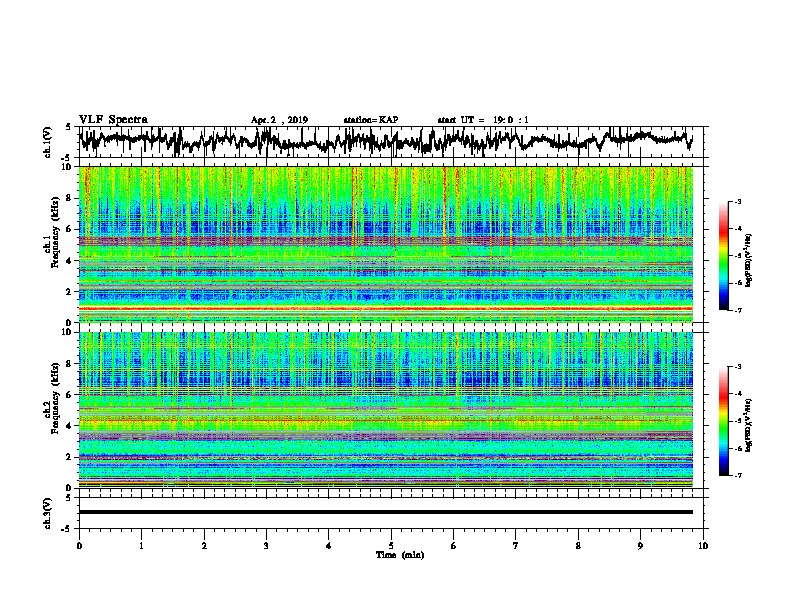
Task: Click the "VLF Spectra" plot title
Action: [x=113, y=120]
